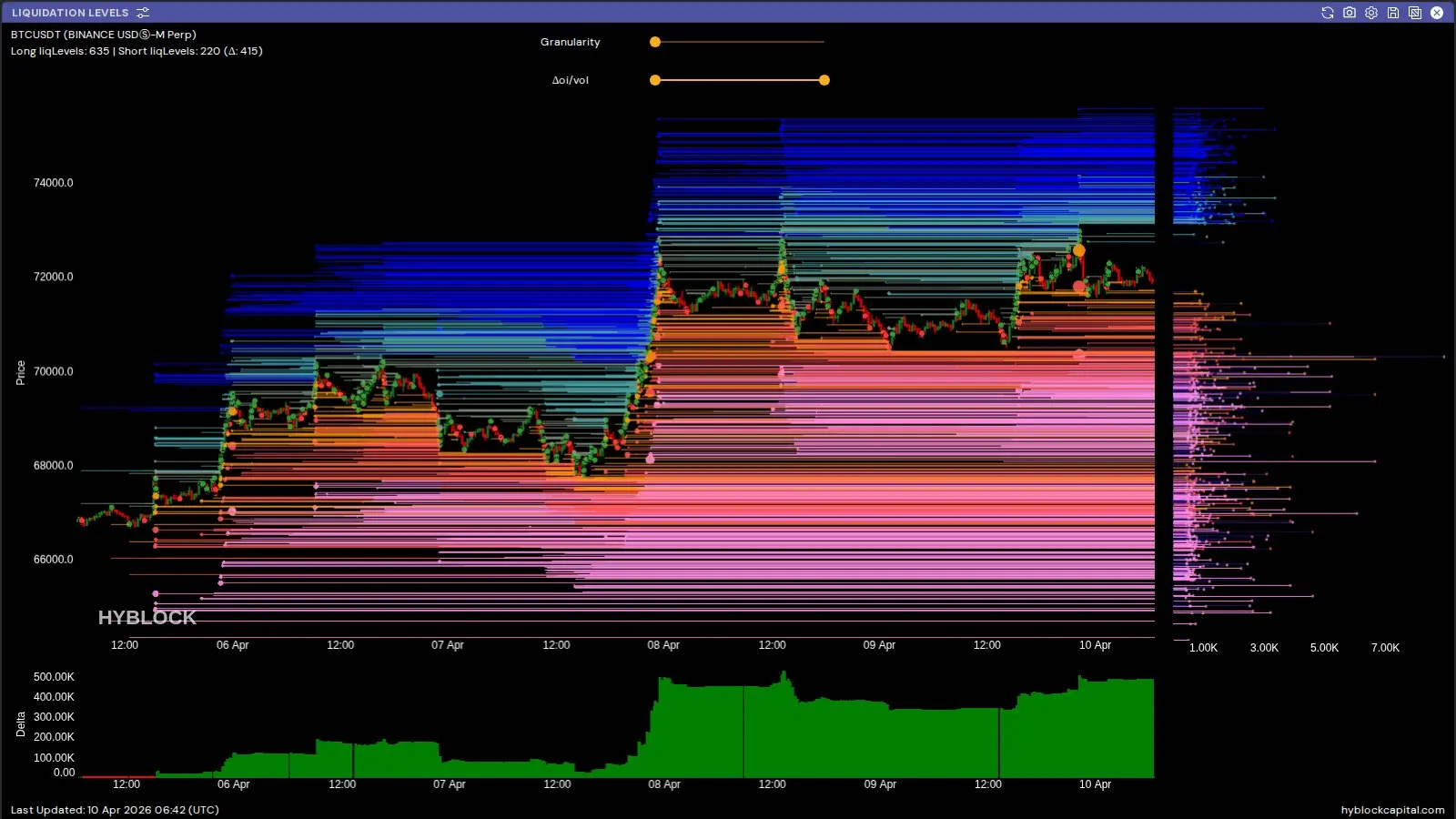Click the 300.00K delta axis label
The image size is (1456, 819).
tap(54, 717)
